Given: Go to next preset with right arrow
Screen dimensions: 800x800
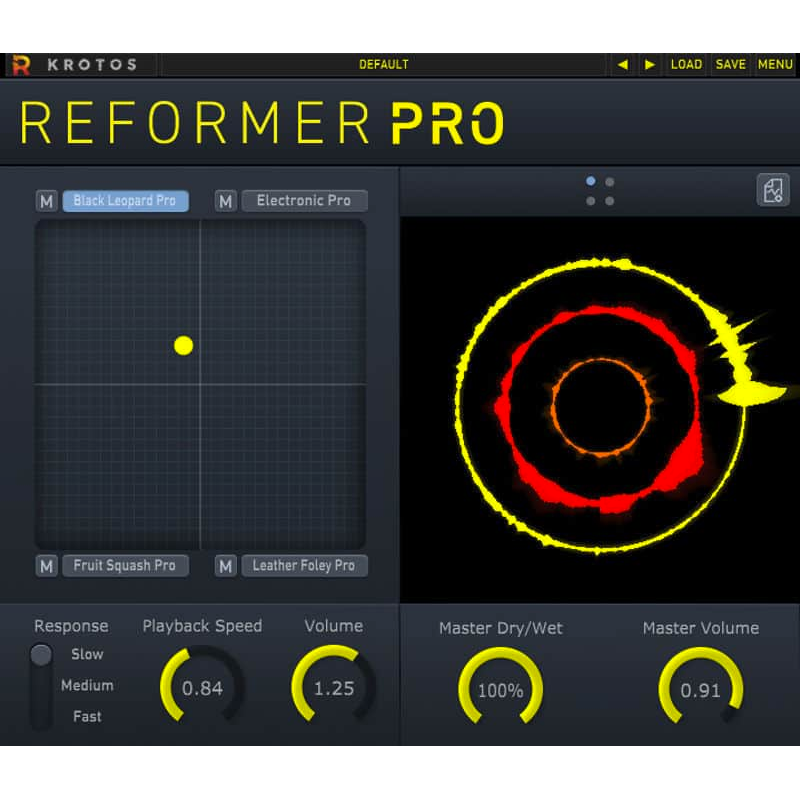Looking at the screenshot, I should pos(650,65).
